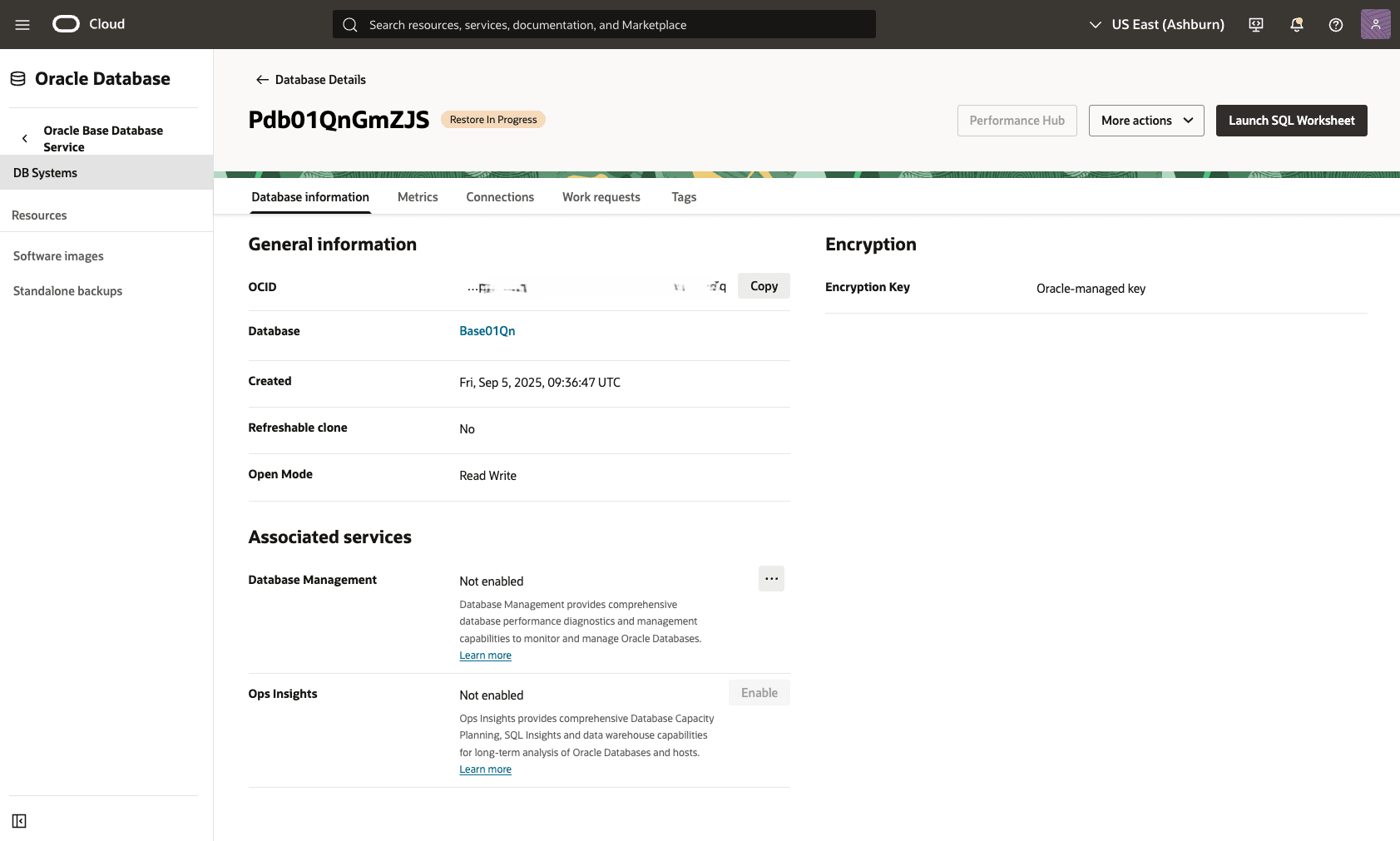
Task: Open the user profile avatar menu
Action: click(x=1375, y=24)
